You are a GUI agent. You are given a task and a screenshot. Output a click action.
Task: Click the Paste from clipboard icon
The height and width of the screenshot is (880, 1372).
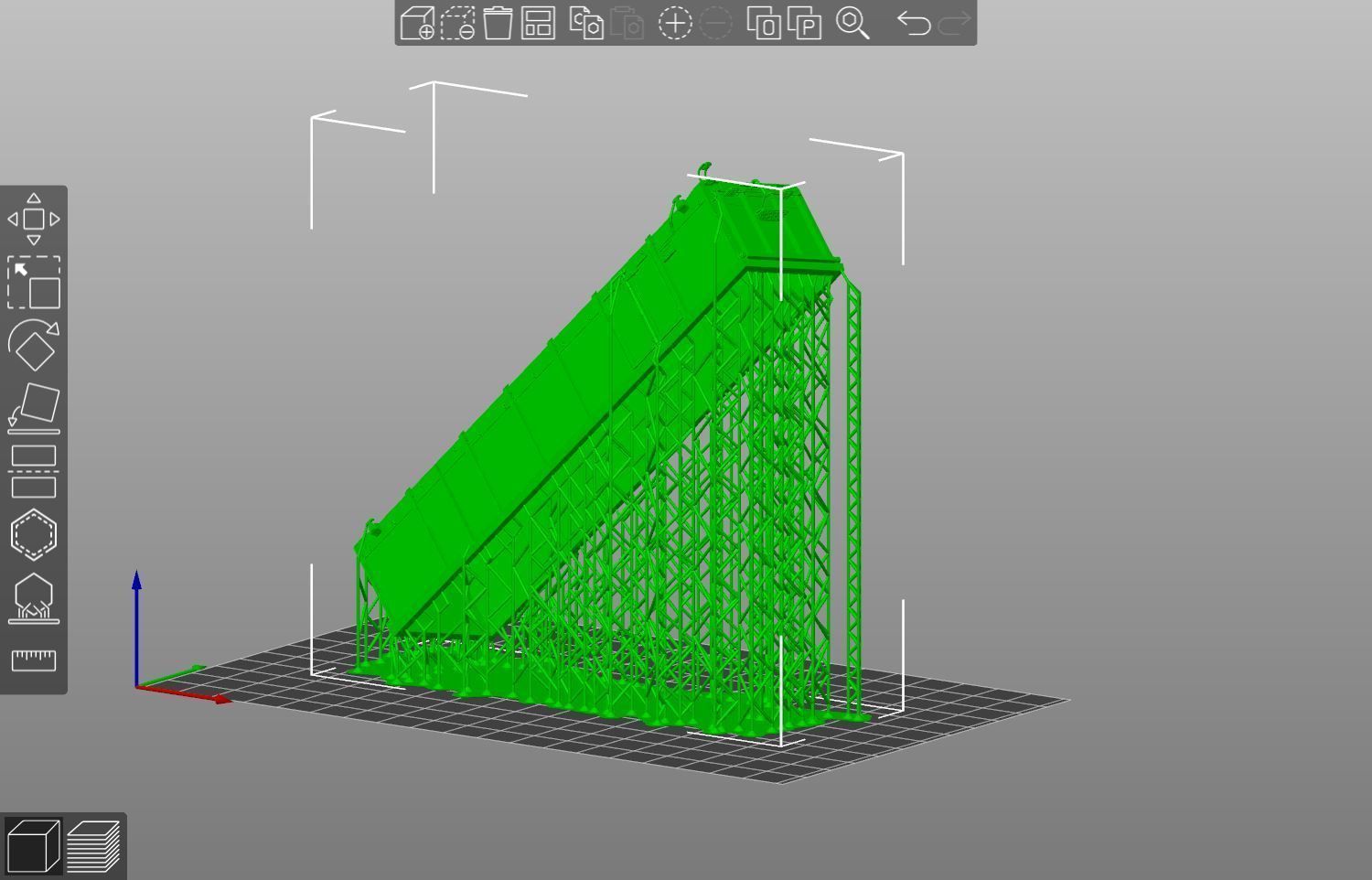[x=627, y=23]
